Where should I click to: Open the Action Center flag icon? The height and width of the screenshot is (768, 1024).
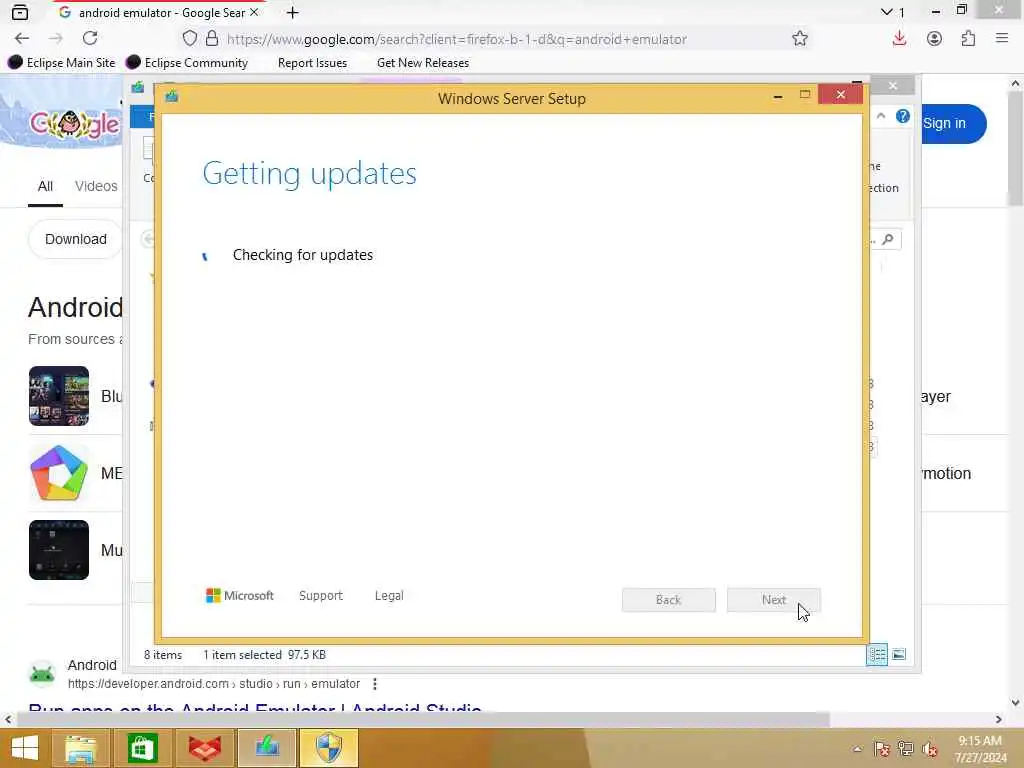tap(881, 749)
